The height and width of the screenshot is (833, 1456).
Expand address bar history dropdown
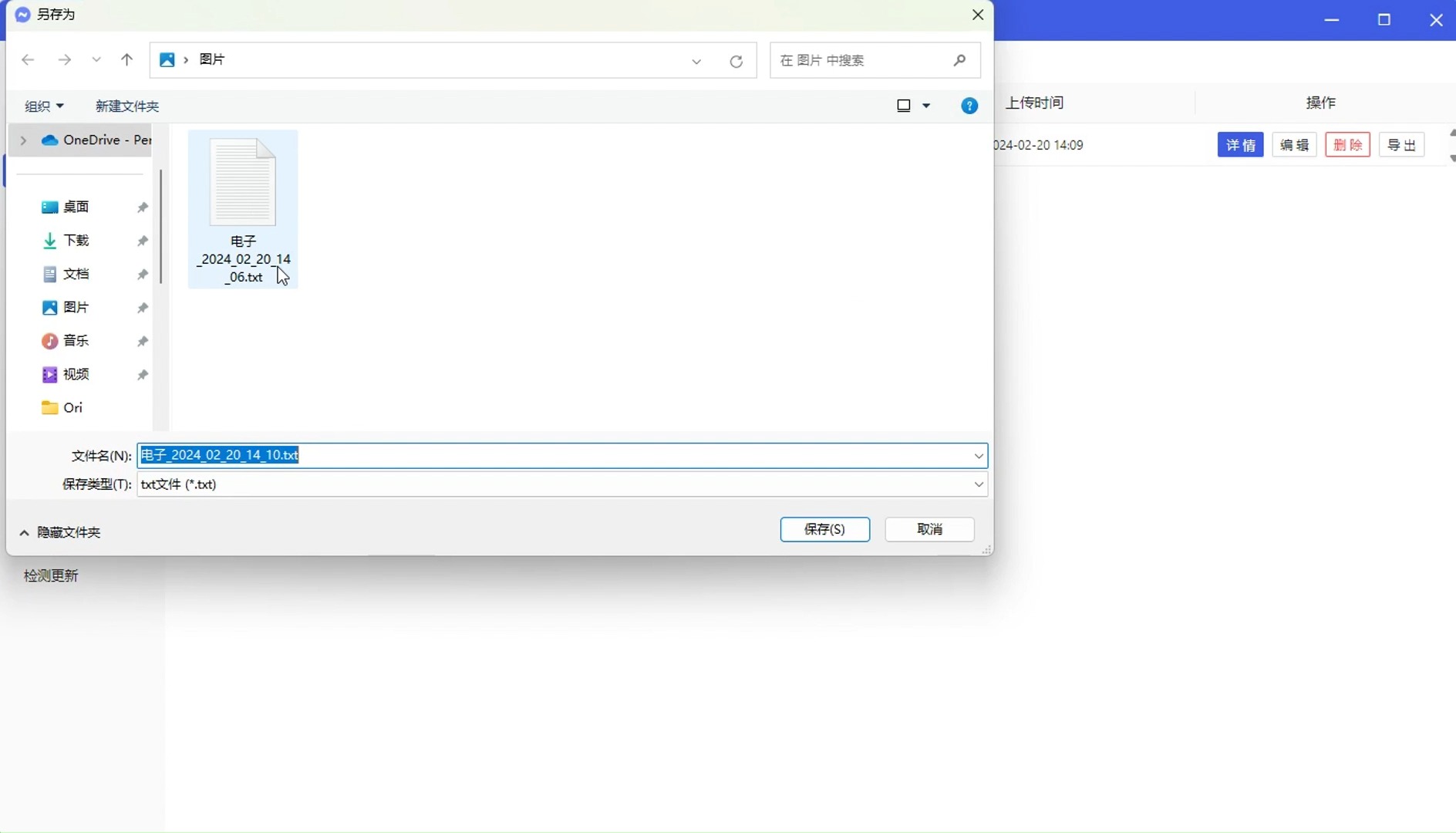point(696,61)
